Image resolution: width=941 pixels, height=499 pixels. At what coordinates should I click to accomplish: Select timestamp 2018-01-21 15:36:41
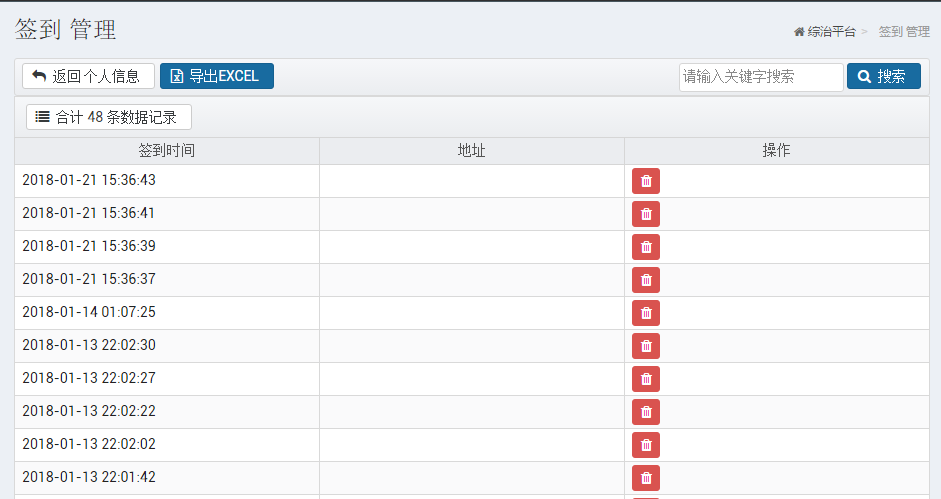(x=89, y=213)
